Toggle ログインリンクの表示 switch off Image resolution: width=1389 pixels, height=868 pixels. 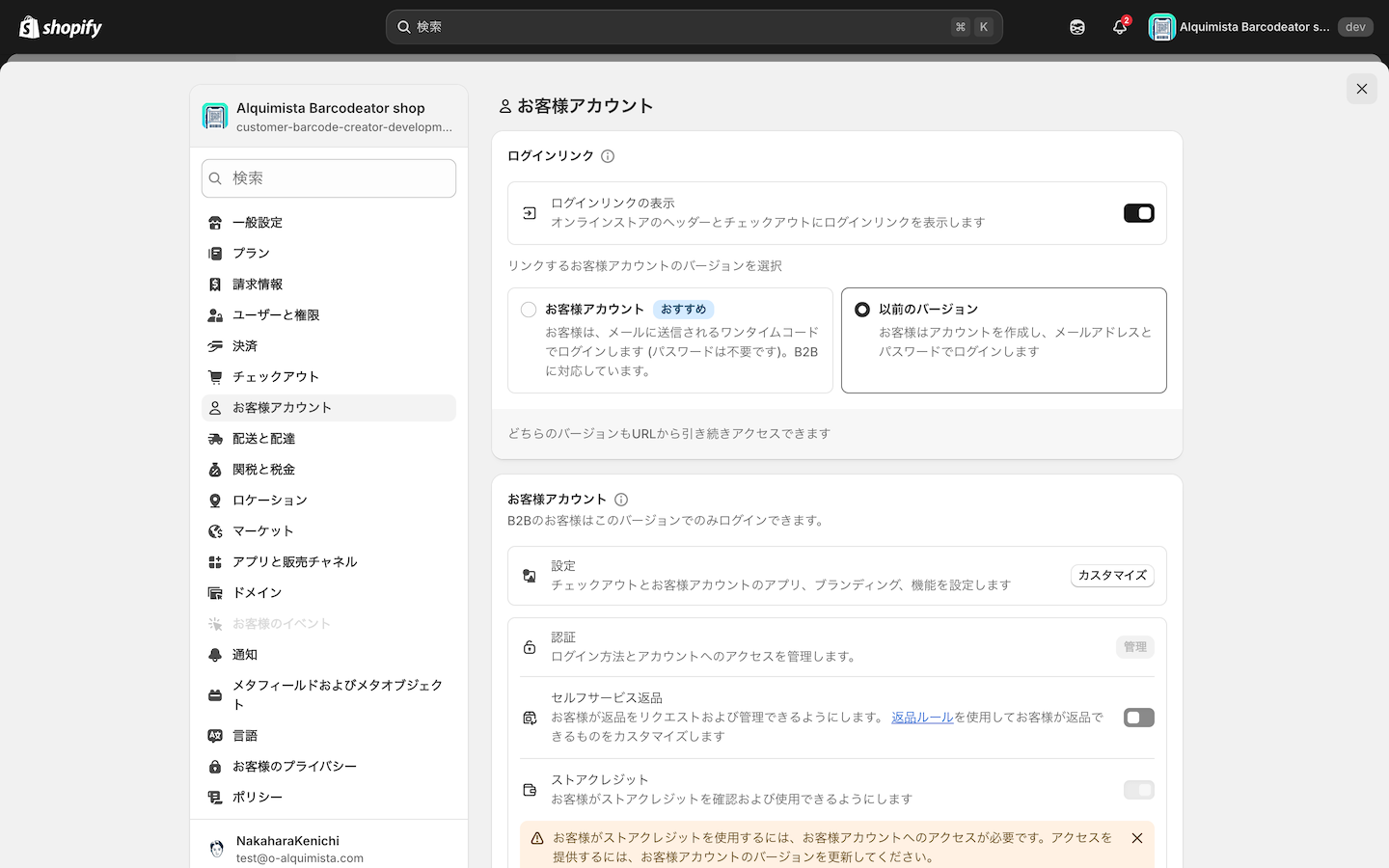pyautogui.click(x=1138, y=213)
